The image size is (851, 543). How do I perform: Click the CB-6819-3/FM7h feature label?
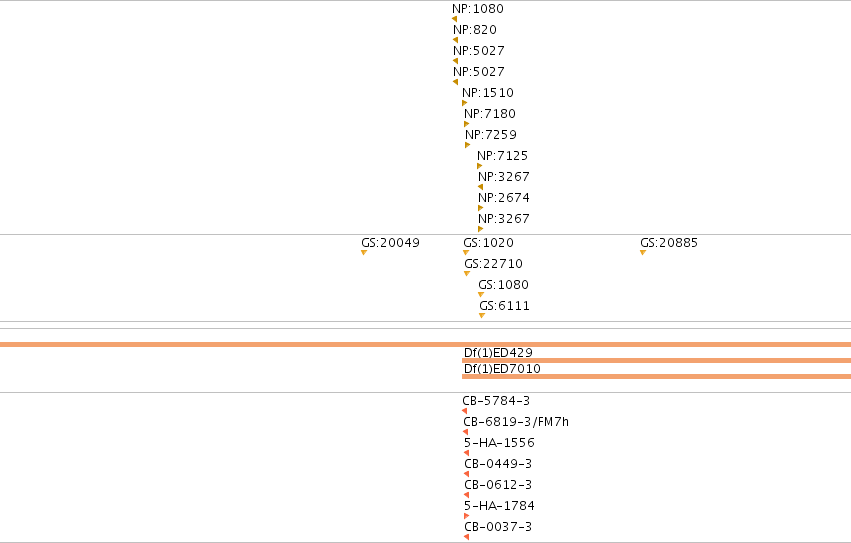(x=516, y=422)
